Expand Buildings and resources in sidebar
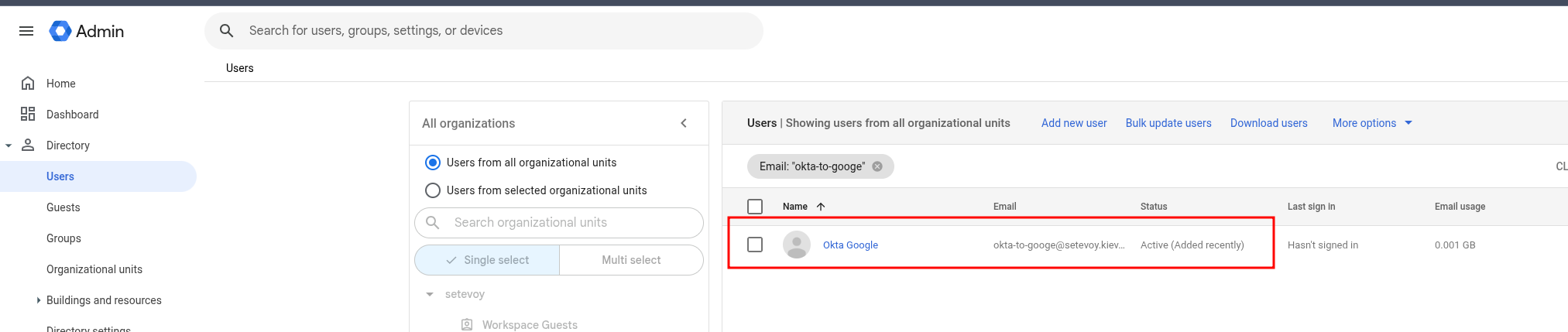This screenshot has width=1568, height=332. 39,300
